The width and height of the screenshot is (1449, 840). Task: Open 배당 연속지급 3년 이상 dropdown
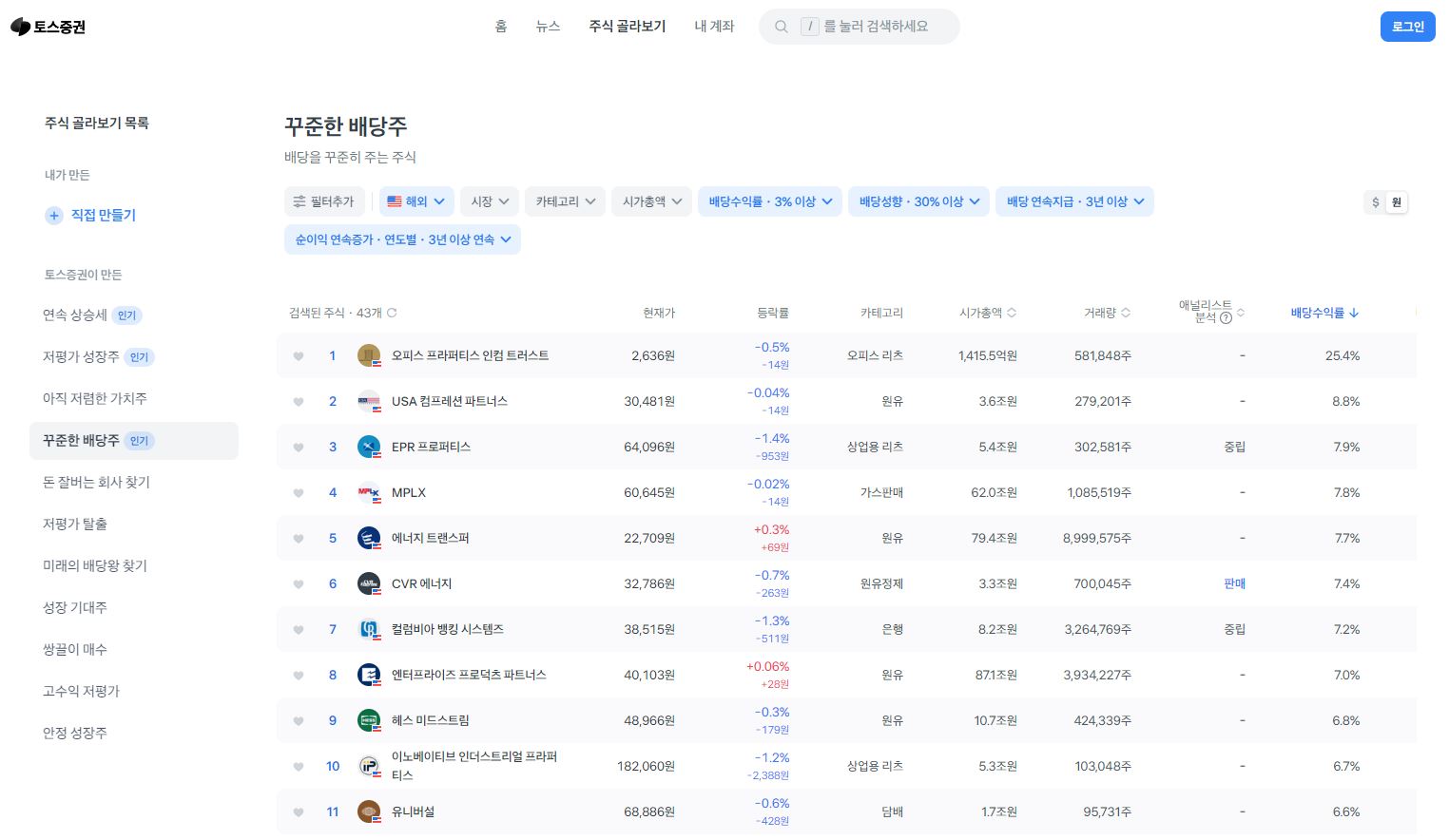point(1075,201)
